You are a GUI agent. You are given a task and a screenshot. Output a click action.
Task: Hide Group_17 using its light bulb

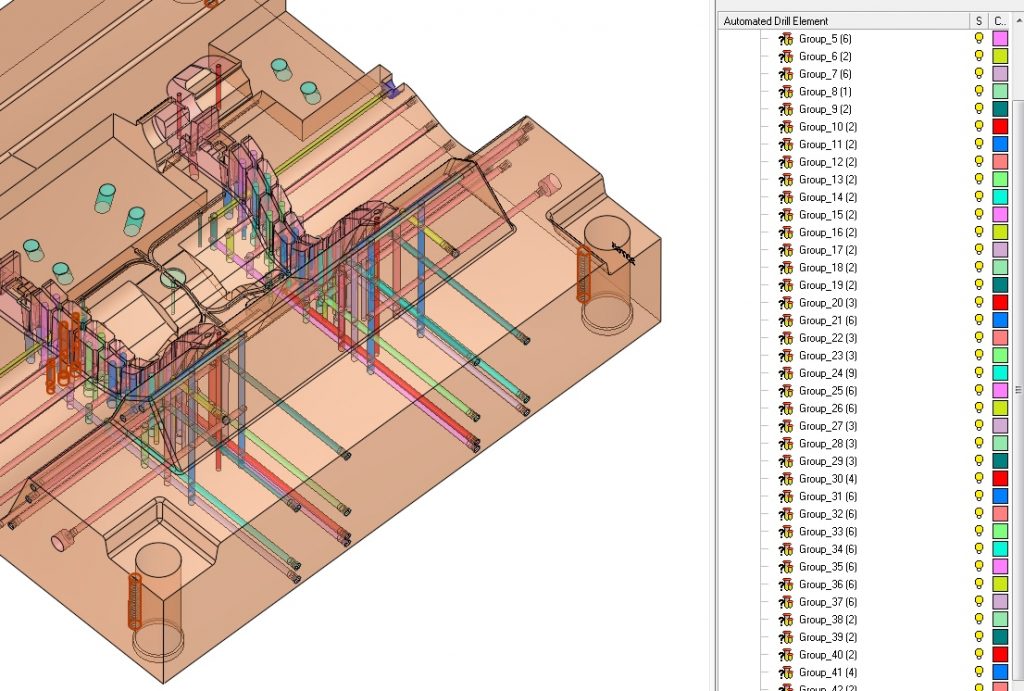click(980, 250)
